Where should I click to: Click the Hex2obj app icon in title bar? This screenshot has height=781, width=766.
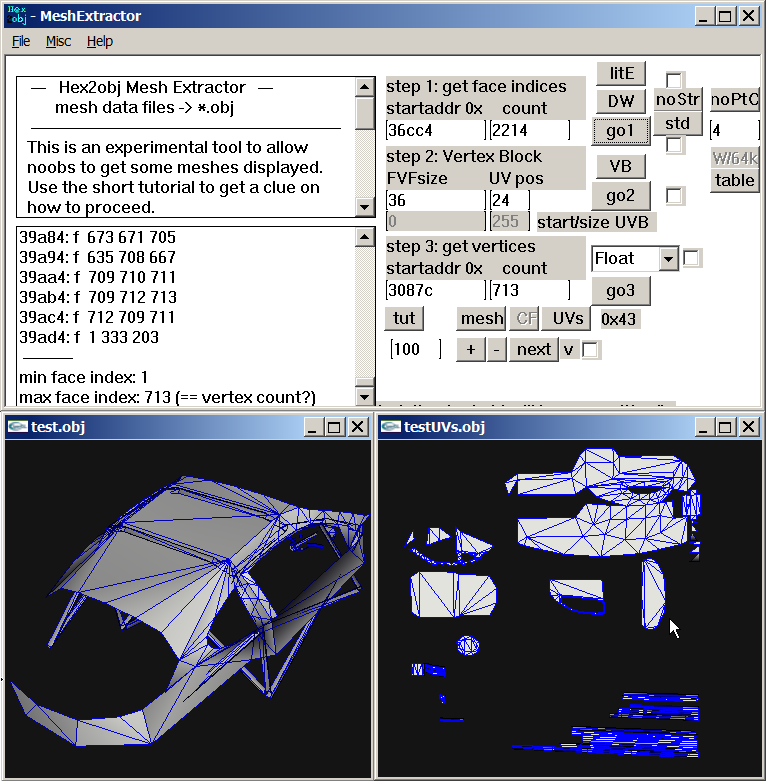tap(17, 15)
